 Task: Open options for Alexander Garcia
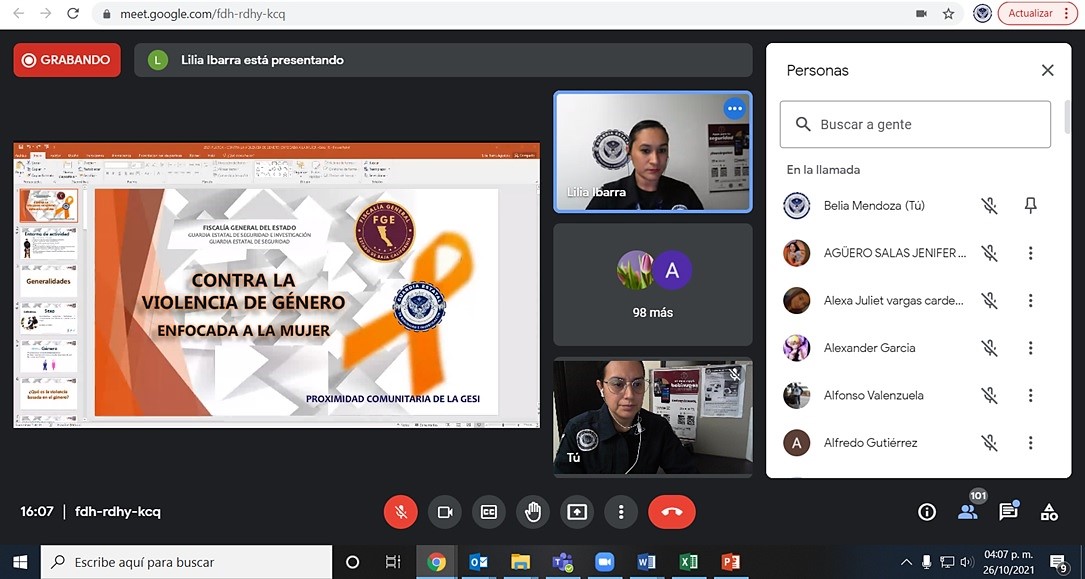click(1030, 348)
